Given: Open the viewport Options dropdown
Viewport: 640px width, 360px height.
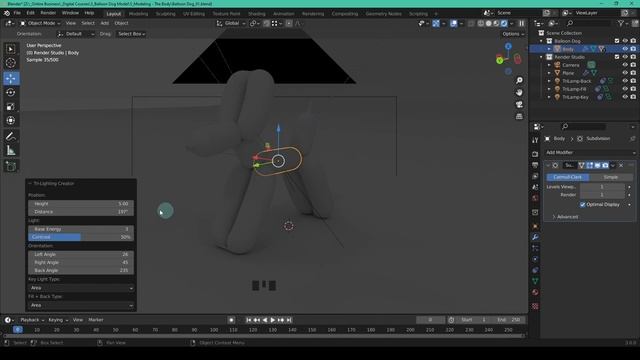Looking at the screenshot, I should click(x=513, y=34).
